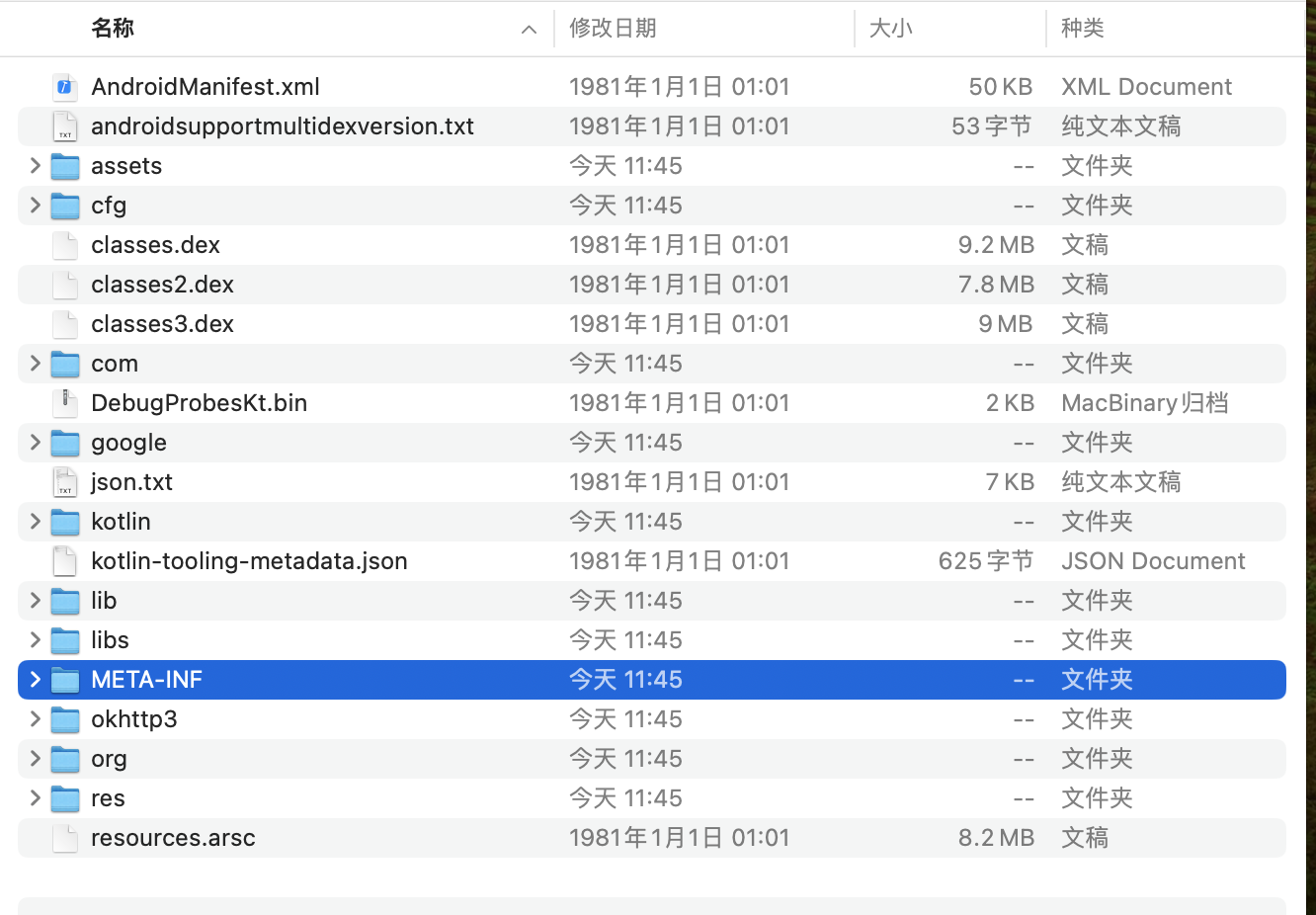Sort files by 大小 column
The height and width of the screenshot is (915, 1316).
click(890, 29)
